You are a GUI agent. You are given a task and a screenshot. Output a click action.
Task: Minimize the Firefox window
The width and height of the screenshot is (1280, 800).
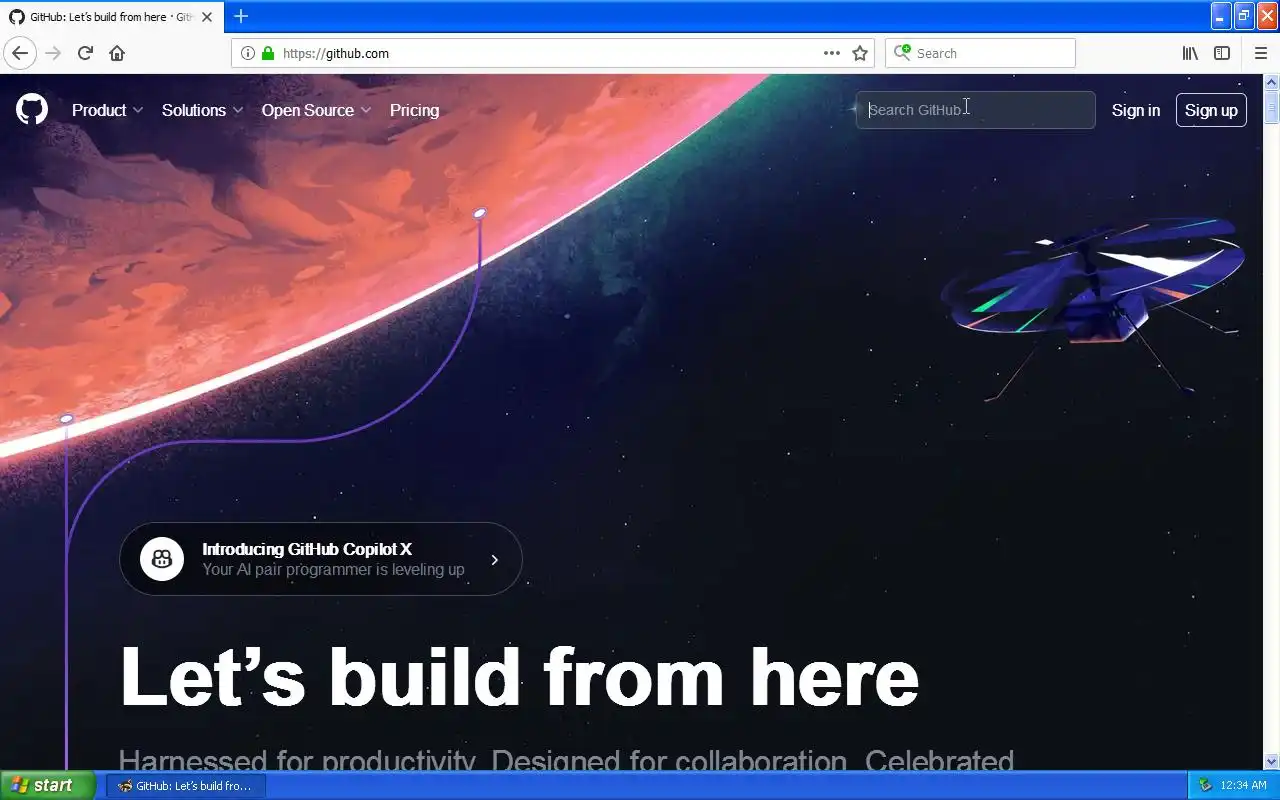(x=1220, y=16)
